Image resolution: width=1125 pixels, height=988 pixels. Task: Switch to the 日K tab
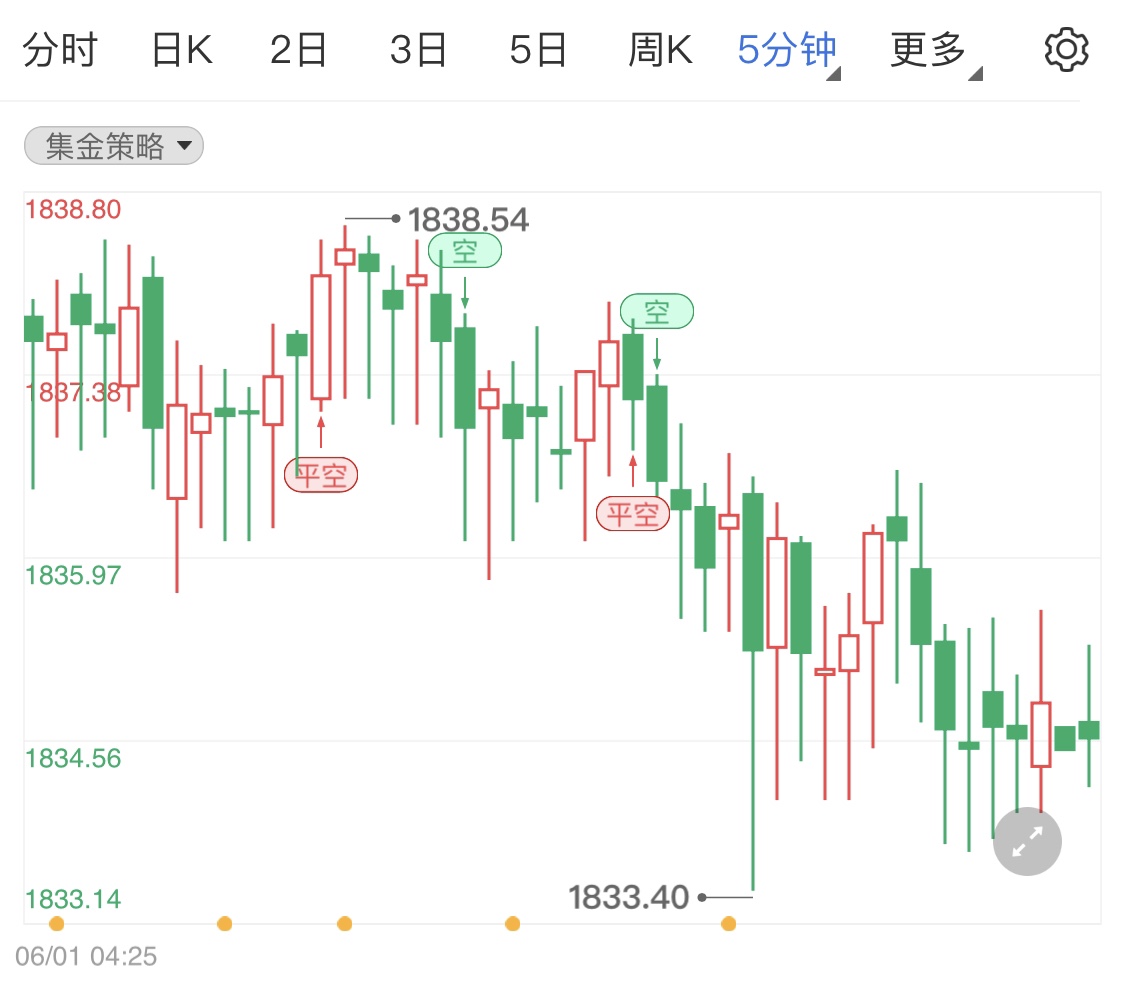click(x=181, y=47)
